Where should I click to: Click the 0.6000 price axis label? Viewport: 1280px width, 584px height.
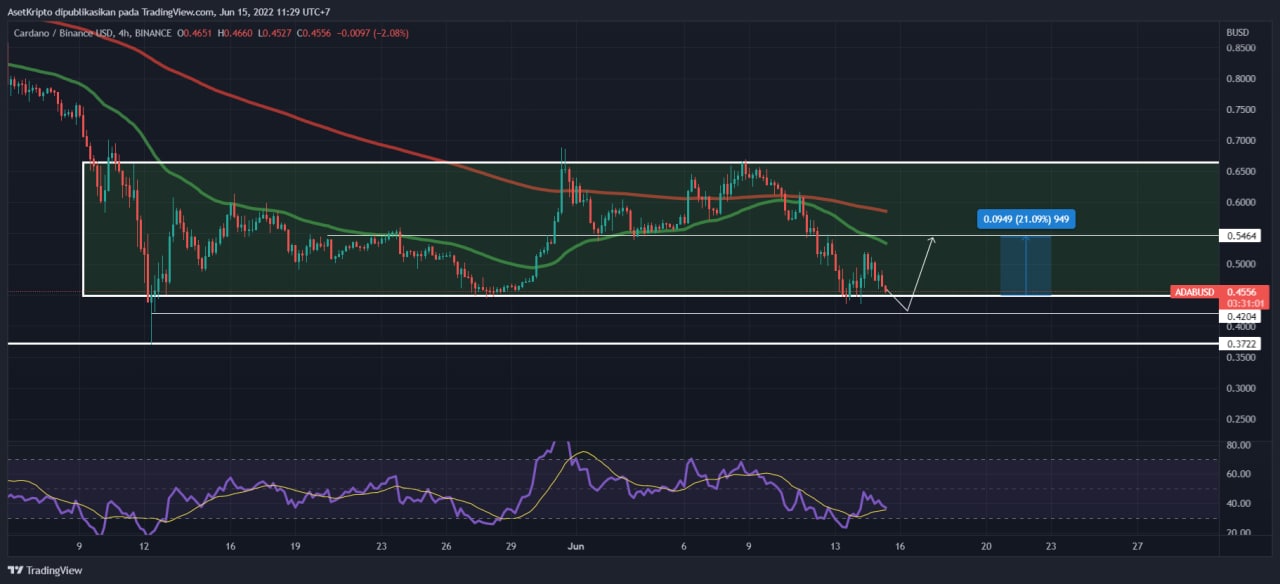[1241, 202]
